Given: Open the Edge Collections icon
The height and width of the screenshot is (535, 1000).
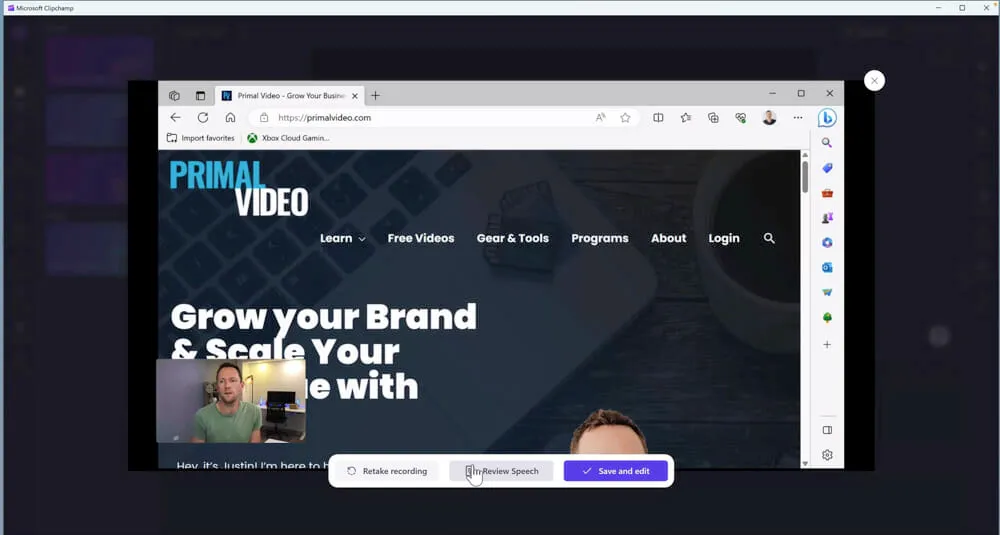Looking at the screenshot, I should pyautogui.click(x=713, y=118).
